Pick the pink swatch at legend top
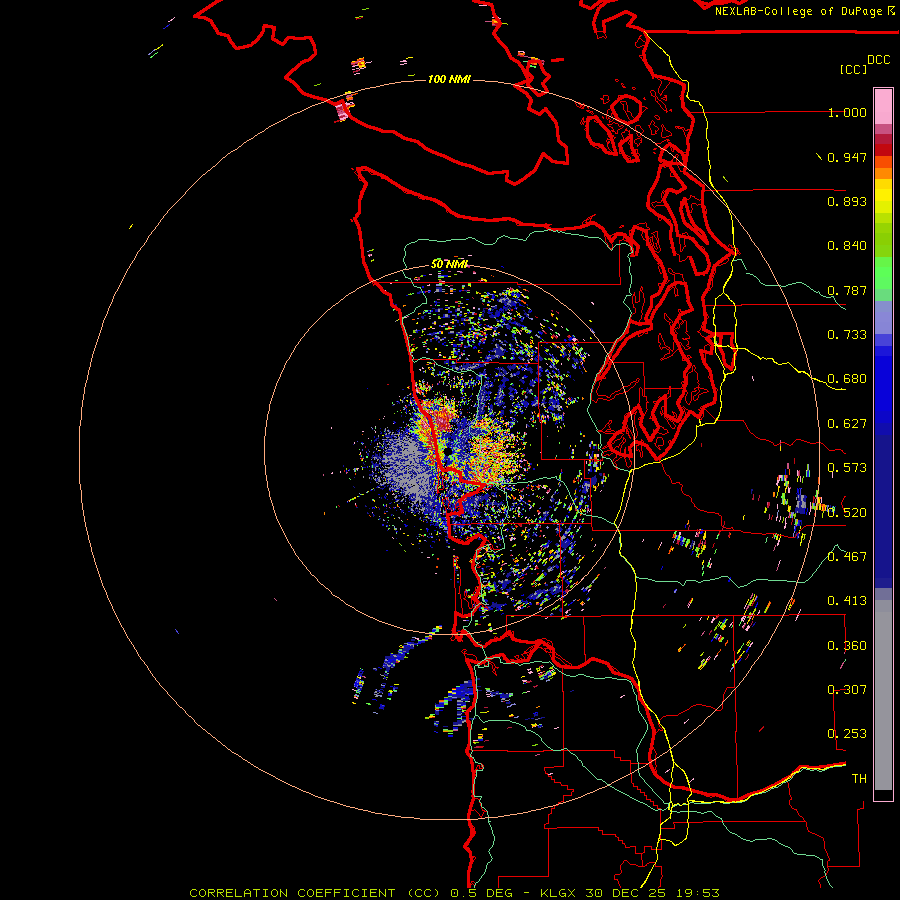Viewport: 900px width, 900px height. pyautogui.click(x=883, y=106)
